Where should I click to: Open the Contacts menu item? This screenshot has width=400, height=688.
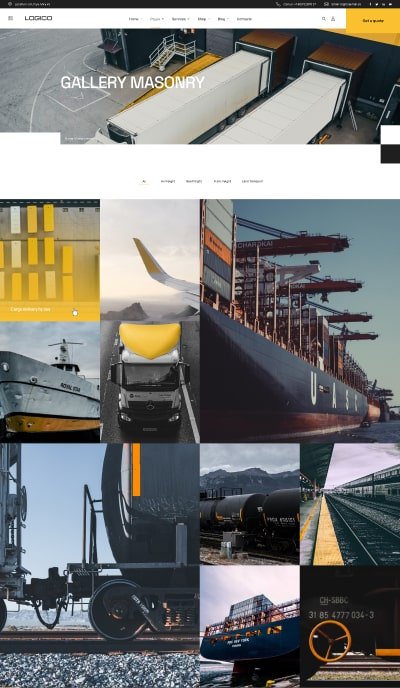coord(244,19)
